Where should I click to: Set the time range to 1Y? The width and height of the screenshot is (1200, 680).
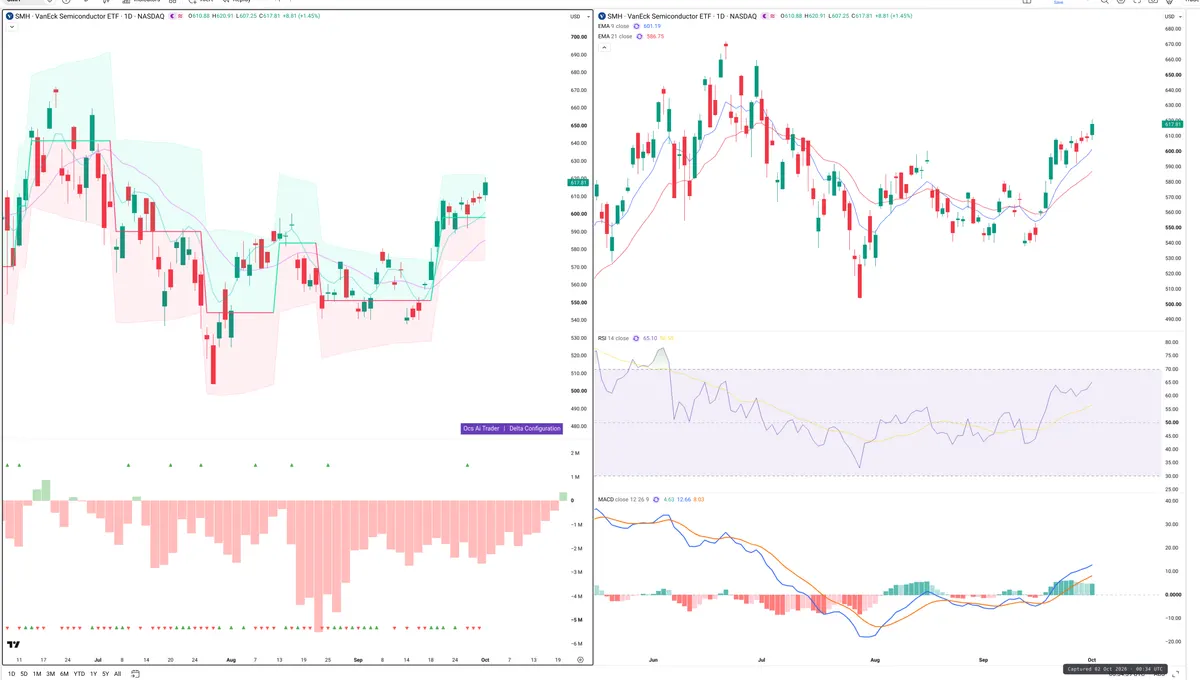[x=93, y=674]
